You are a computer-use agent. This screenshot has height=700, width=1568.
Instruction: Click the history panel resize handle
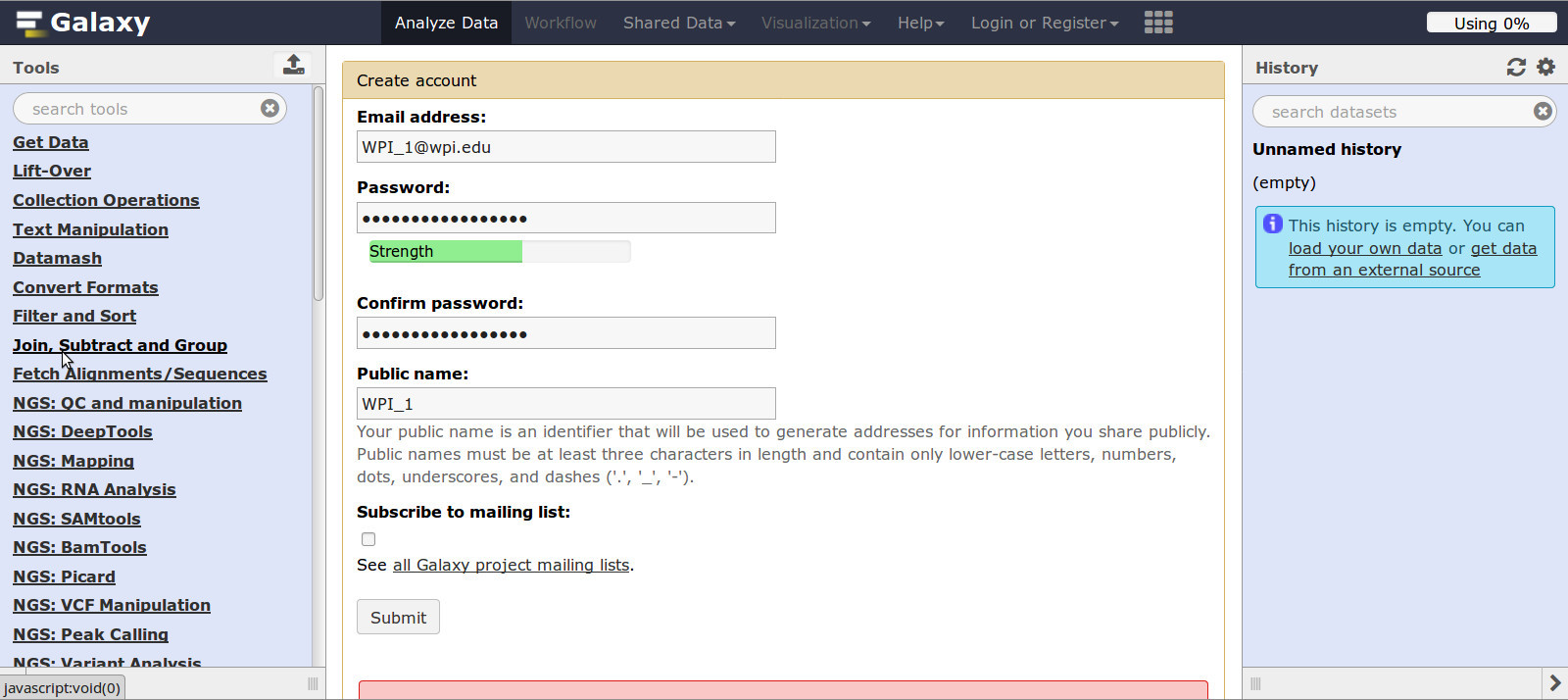1255,683
